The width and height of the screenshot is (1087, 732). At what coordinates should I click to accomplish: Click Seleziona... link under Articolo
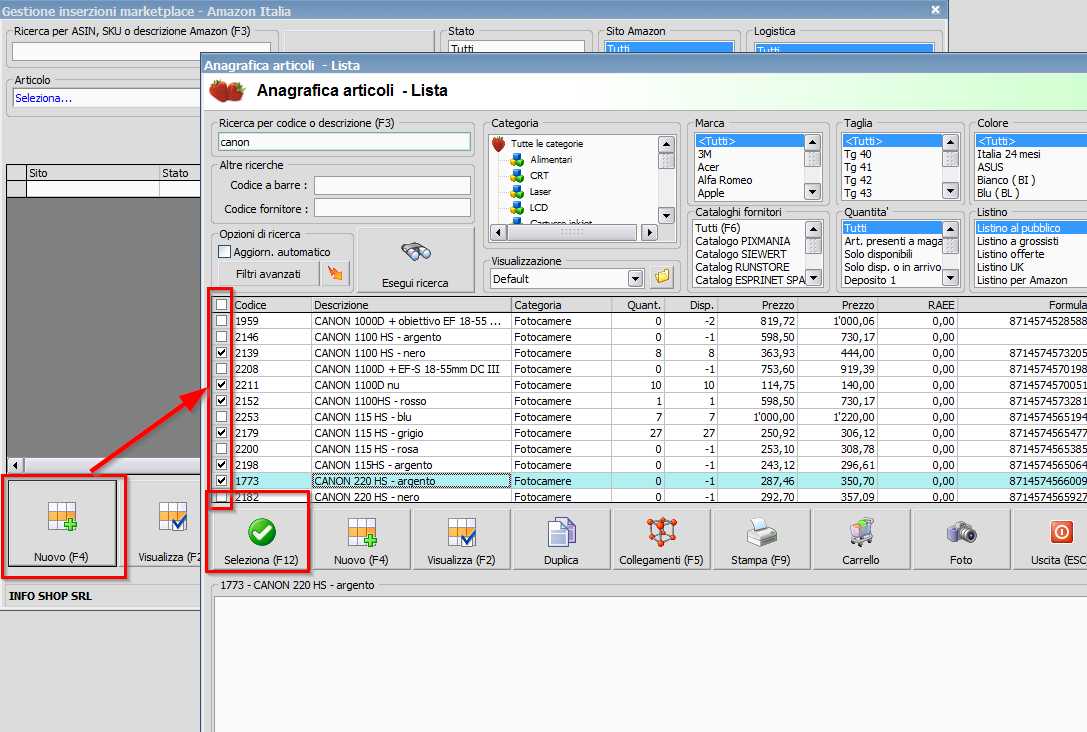click(44, 98)
